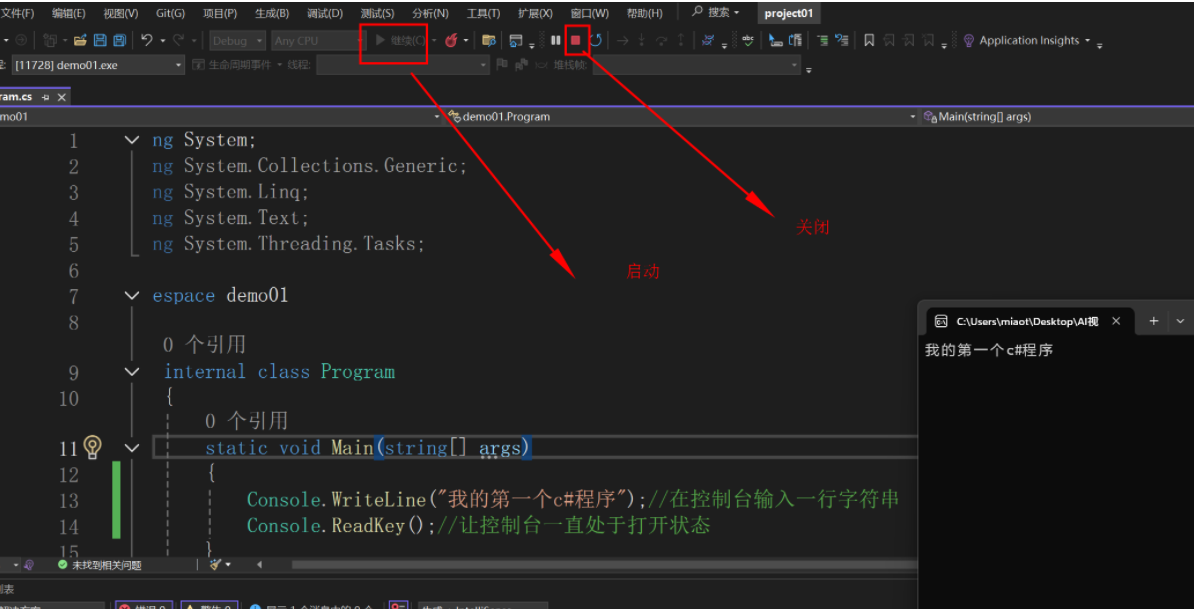Viewport: 1194px width, 609px height.
Task: Collapse the namespace demo01 block at line 7
Action: click(132, 295)
